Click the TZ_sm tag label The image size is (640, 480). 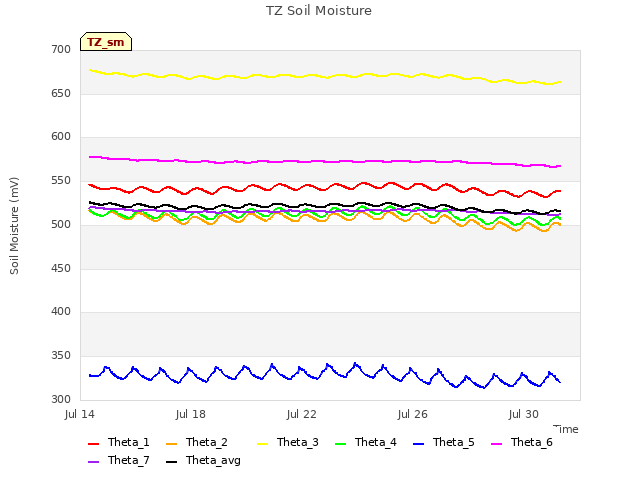[106, 42]
